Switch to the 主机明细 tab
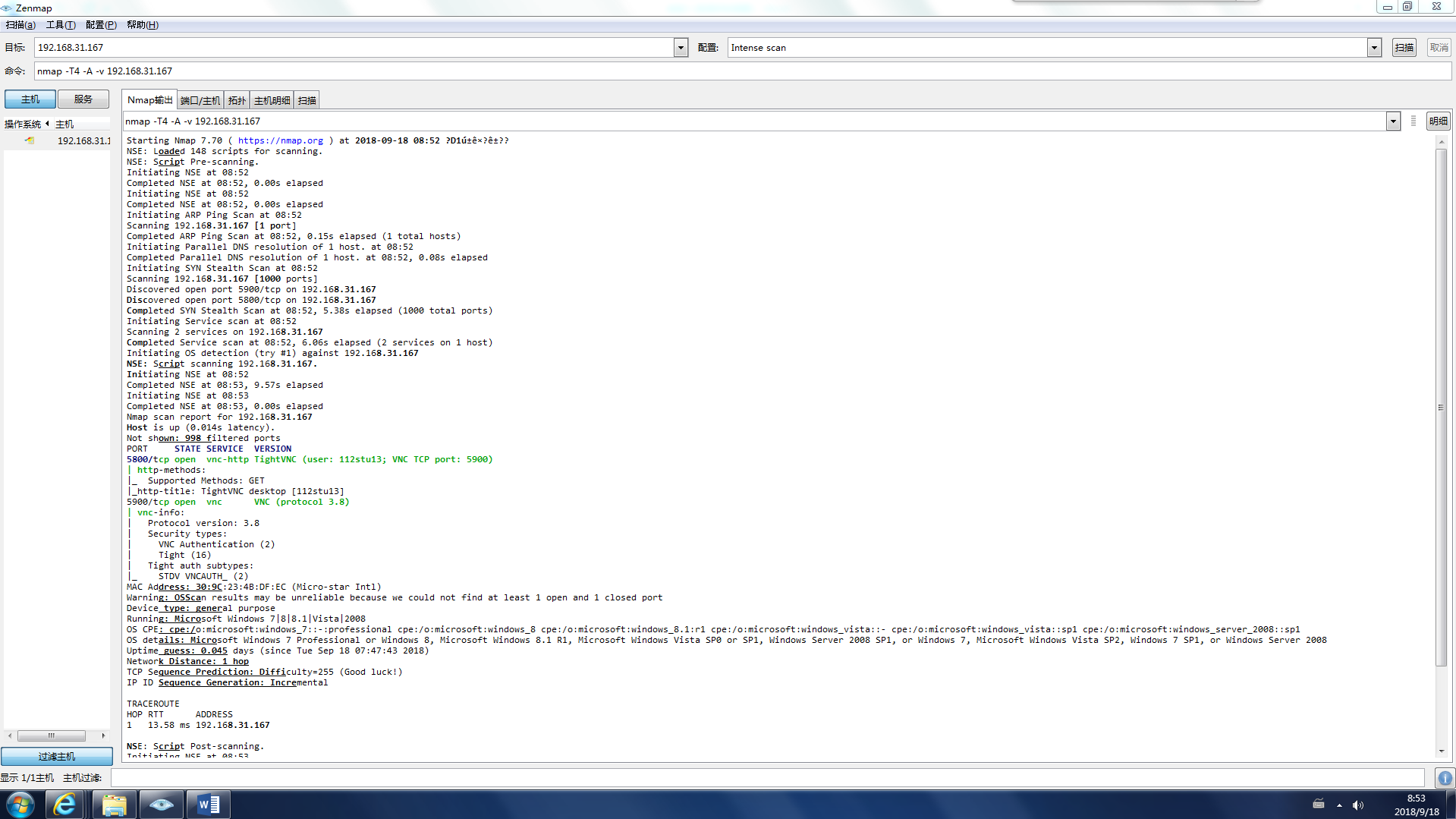Image resolution: width=1456 pixels, height=819 pixels. 272,100
